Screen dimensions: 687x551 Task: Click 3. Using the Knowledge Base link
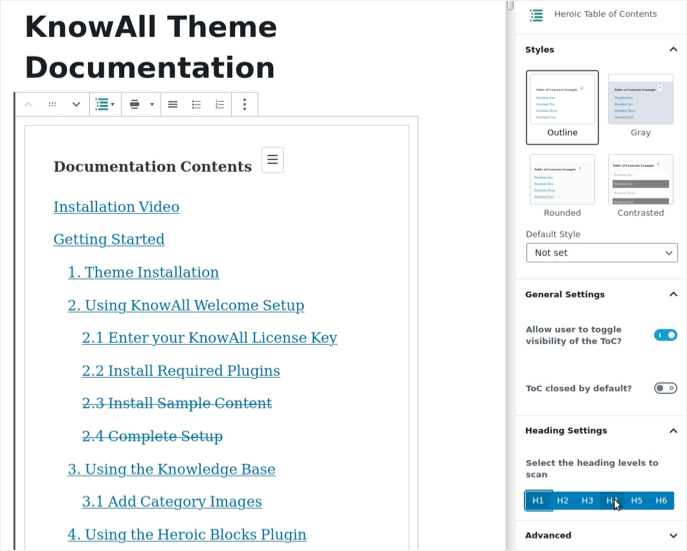[171, 469]
